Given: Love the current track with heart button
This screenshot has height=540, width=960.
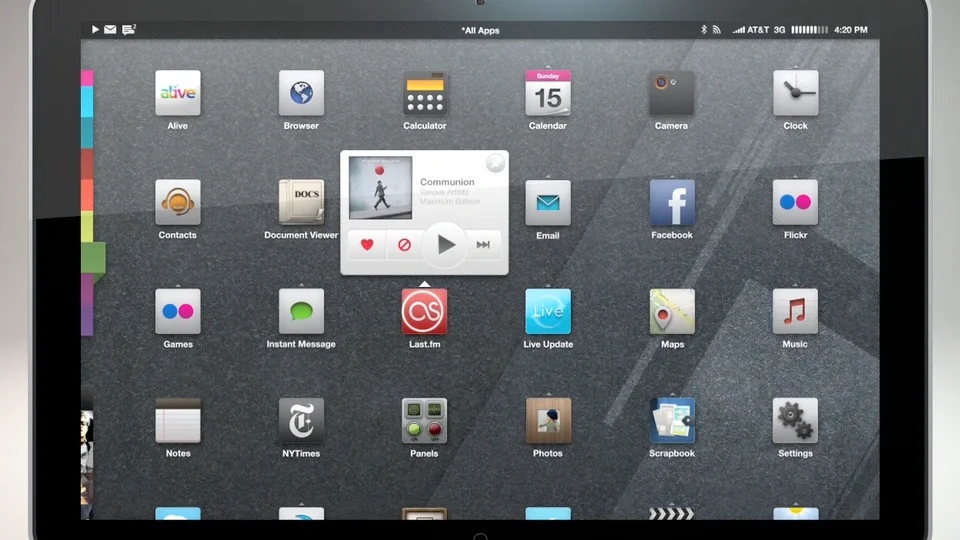Looking at the screenshot, I should click(367, 245).
